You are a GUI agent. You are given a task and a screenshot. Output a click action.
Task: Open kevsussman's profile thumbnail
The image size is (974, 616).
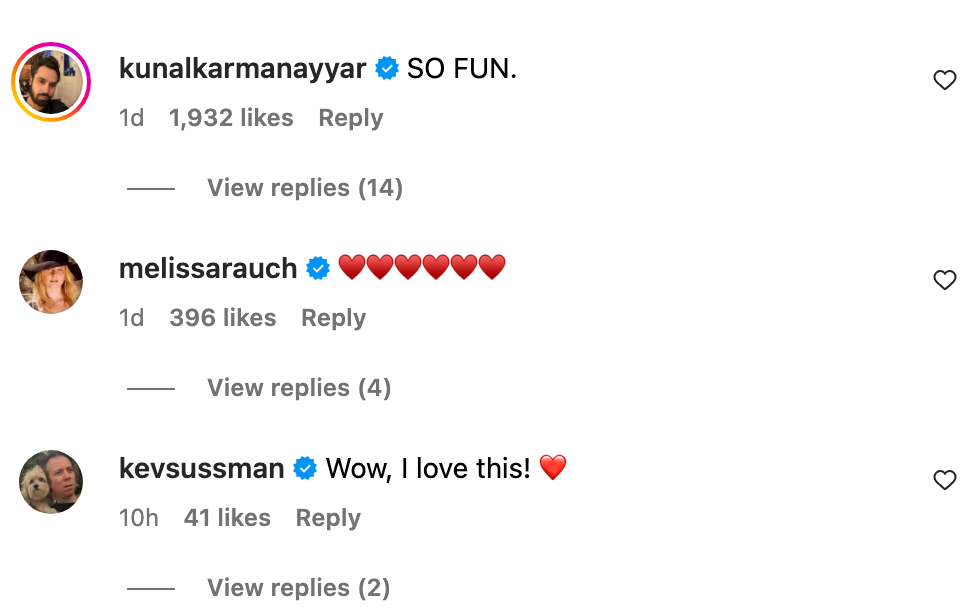50,481
